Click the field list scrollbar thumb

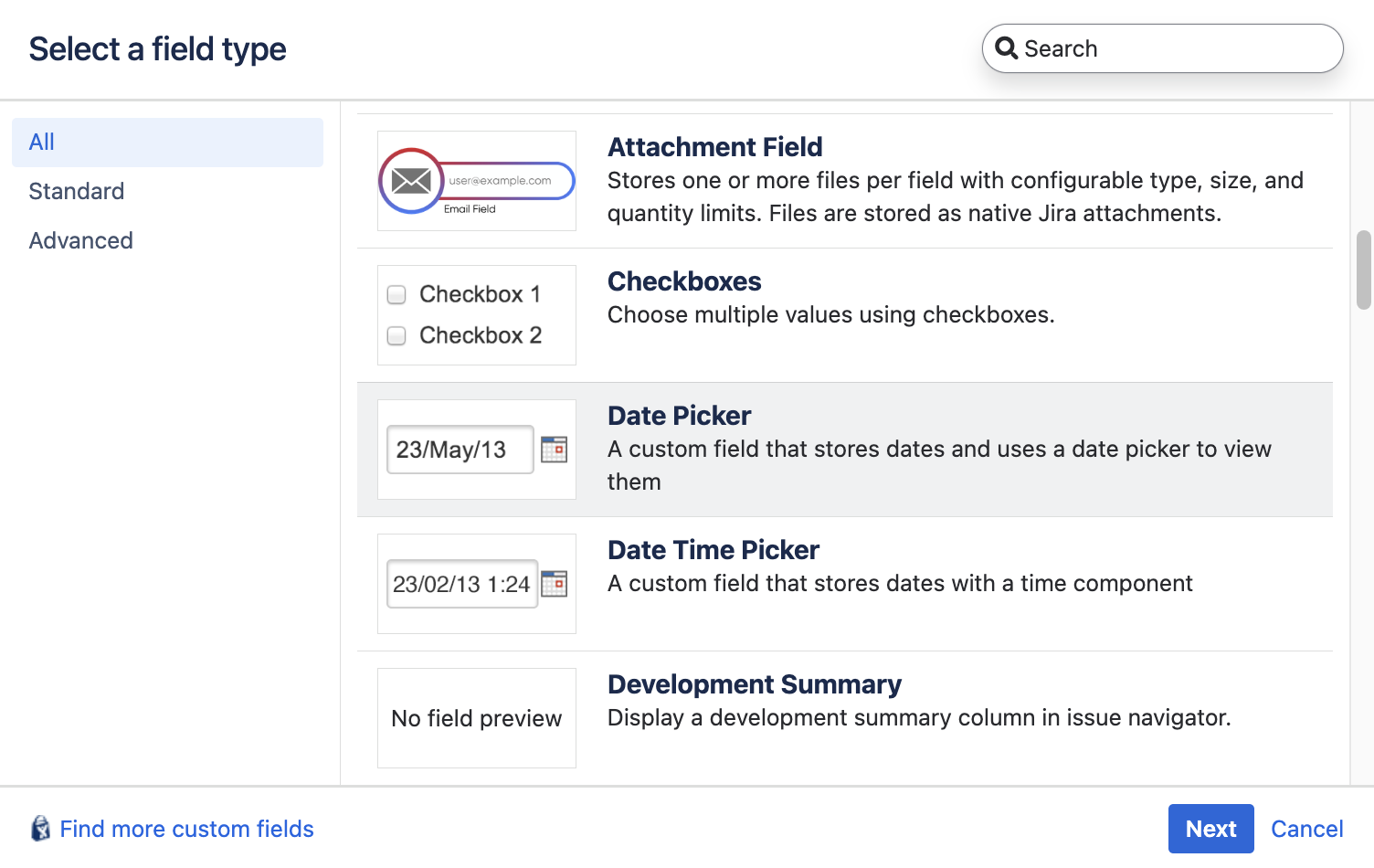[x=1364, y=270]
